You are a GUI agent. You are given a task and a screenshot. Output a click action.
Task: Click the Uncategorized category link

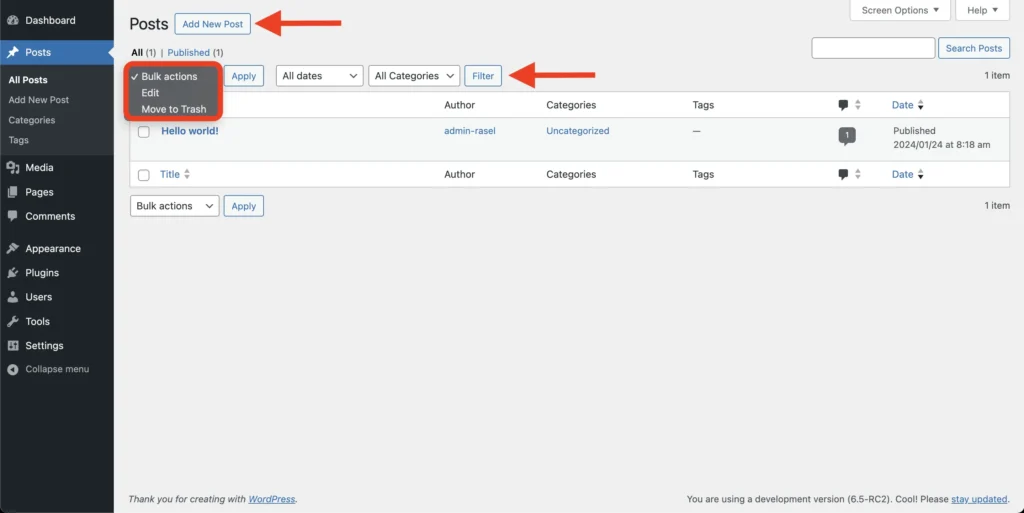coord(578,131)
